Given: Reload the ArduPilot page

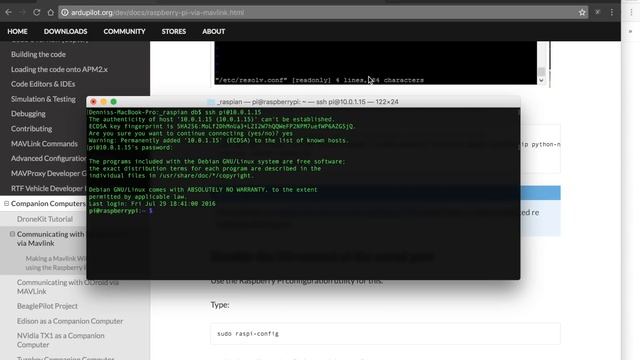Looking at the screenshot, I should click(36, 13).
